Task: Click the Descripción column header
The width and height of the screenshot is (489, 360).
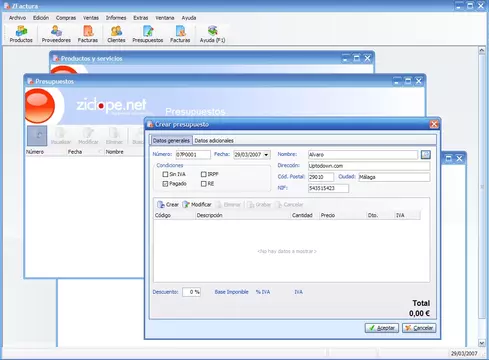Action: [x=243, y=215]
